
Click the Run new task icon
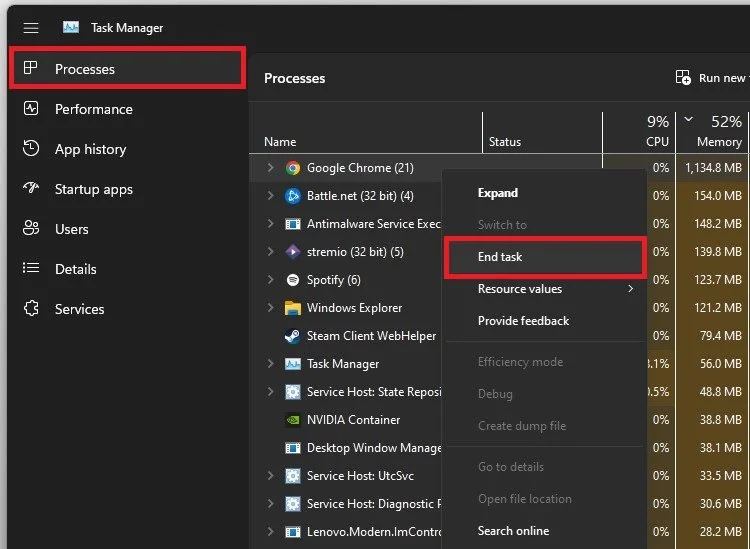tap(683, 77)
